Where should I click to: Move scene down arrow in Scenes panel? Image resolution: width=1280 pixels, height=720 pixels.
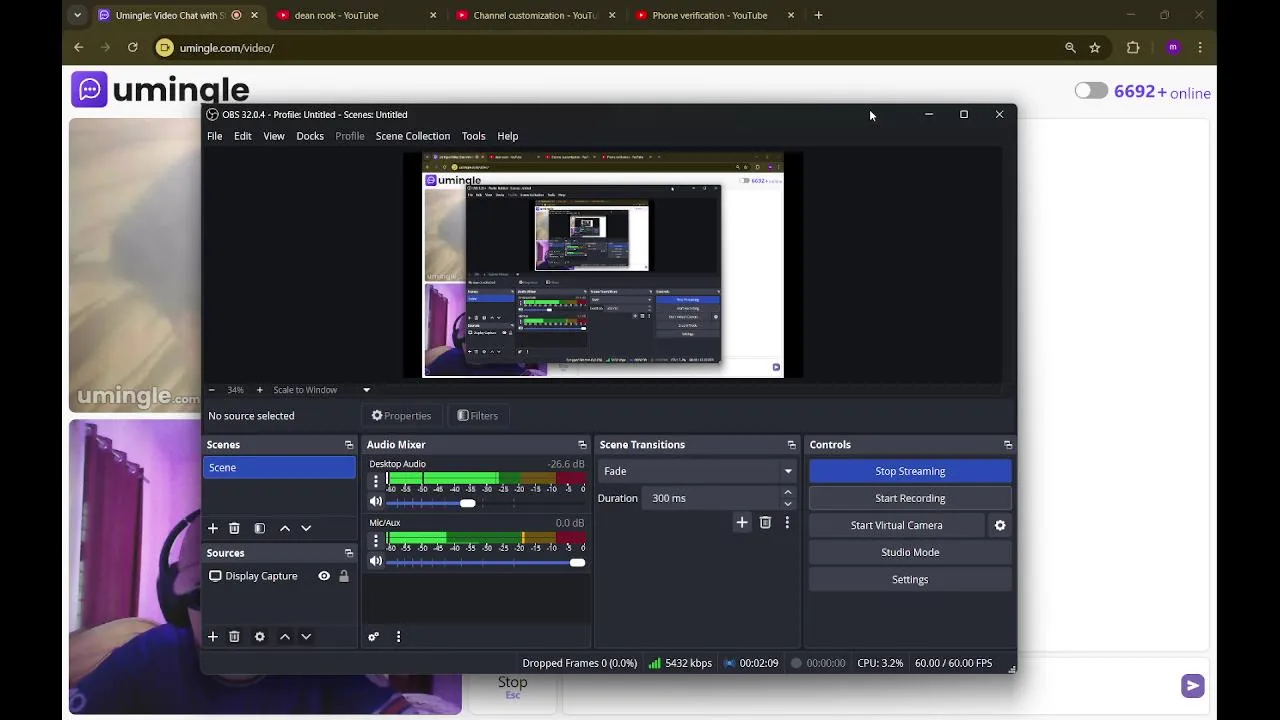tap(306, 528)
